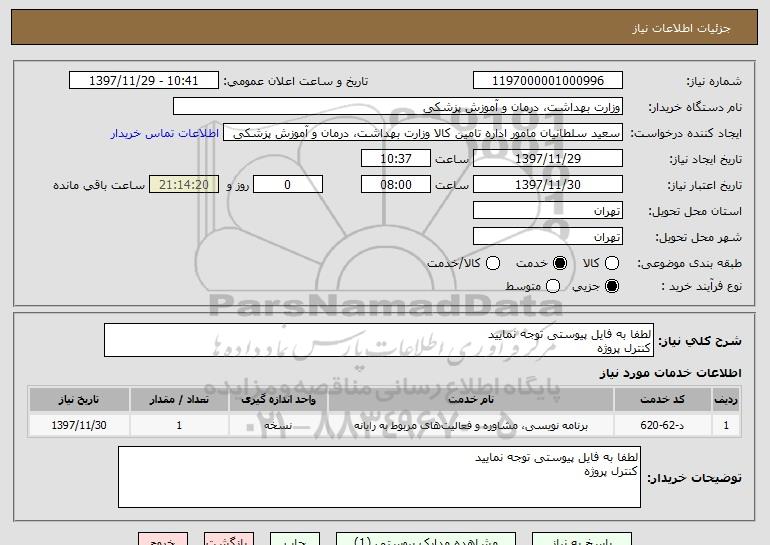Screen dimensions: 770x545
Task: Click the توضیحات خریدار text area
Action: [x=379, y=477]
